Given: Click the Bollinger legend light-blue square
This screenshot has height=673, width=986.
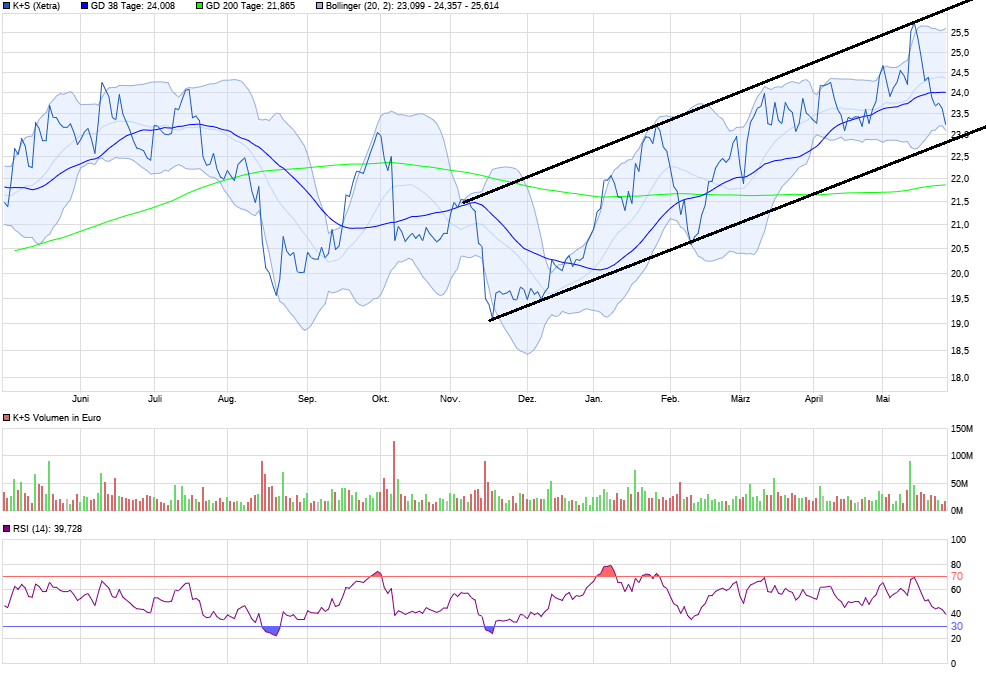Looking at the screenshot, I should [x=319, y=6].
